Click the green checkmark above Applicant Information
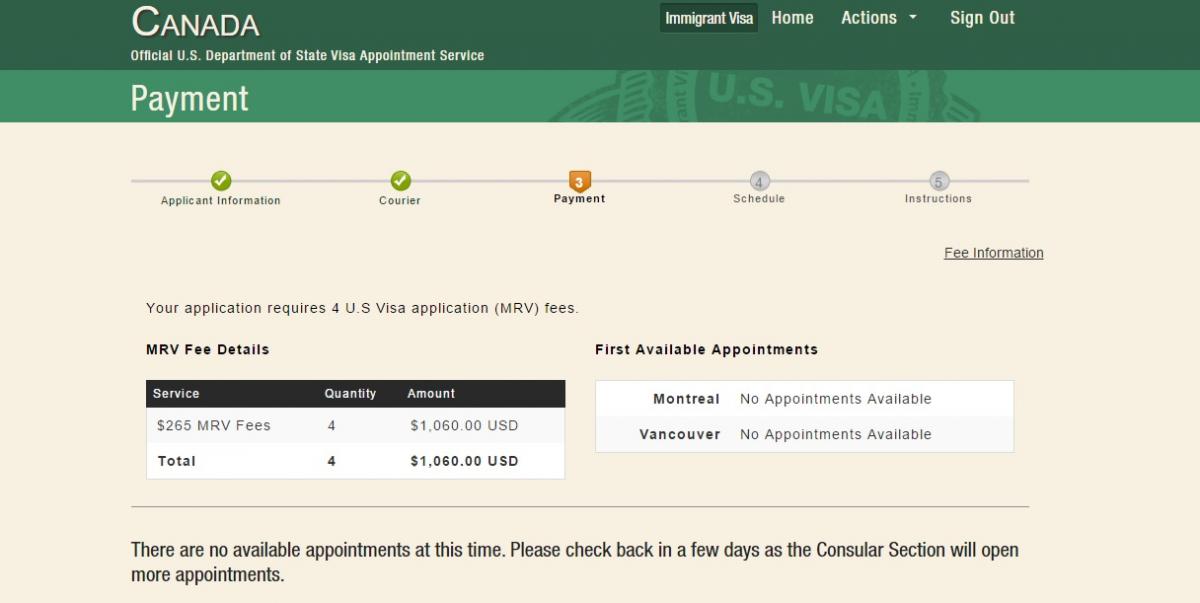The height and width of the screenshot is (603, 1200). tap(221, 181)
